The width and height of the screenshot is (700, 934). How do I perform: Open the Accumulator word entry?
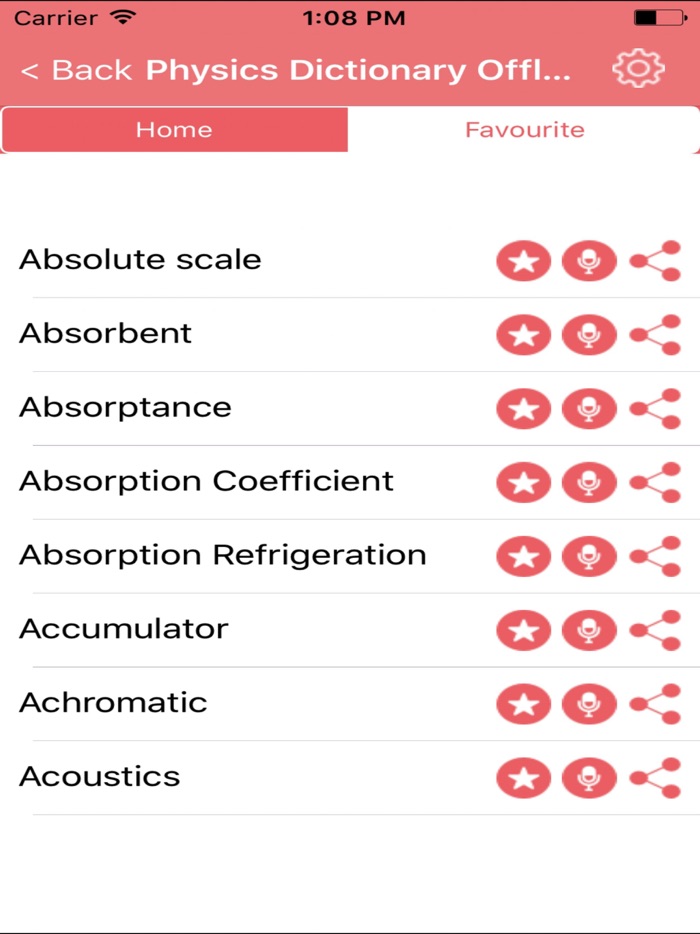tap(124, 629)
